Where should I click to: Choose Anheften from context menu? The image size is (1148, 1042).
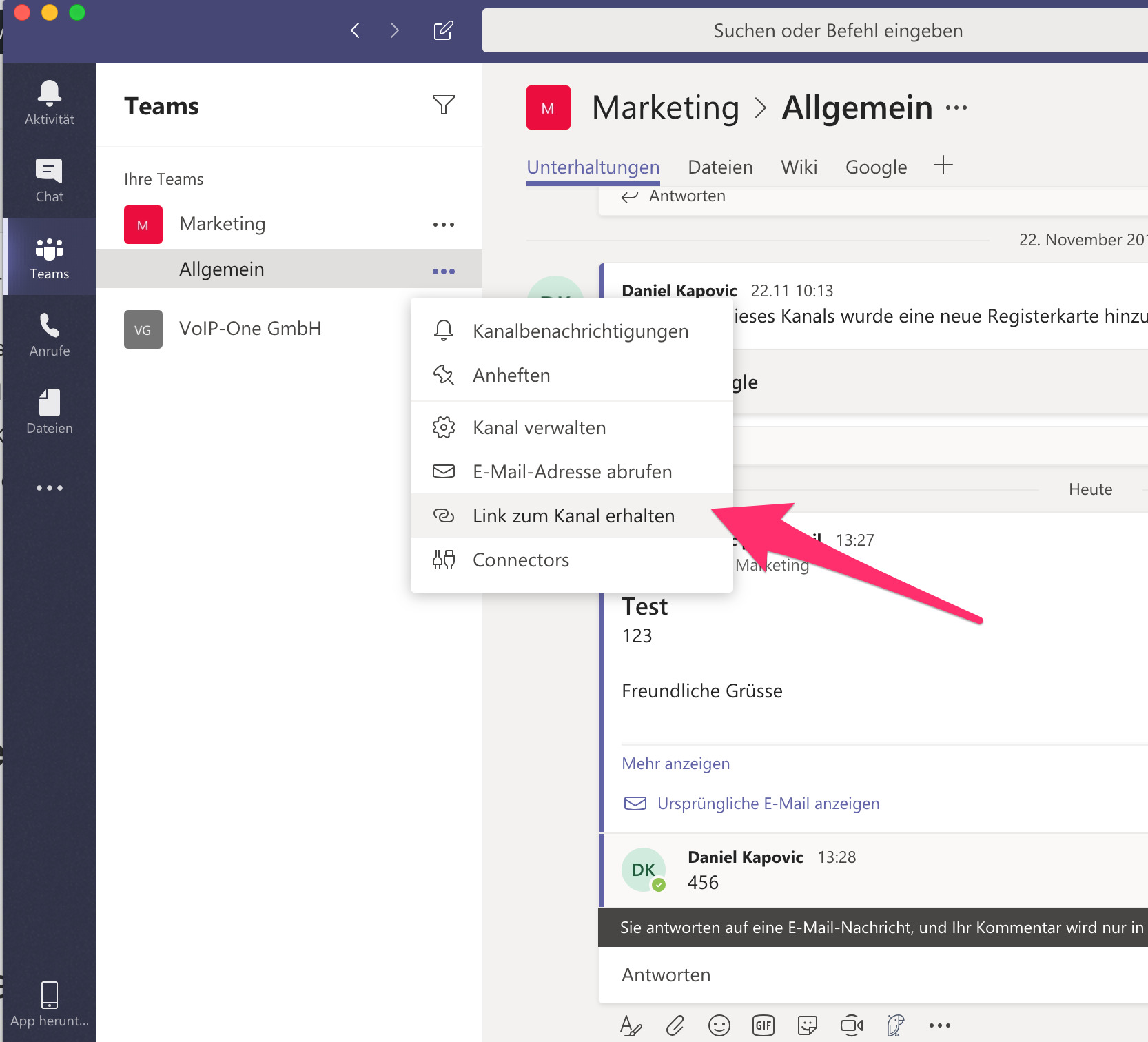click(x=572, y=375)
